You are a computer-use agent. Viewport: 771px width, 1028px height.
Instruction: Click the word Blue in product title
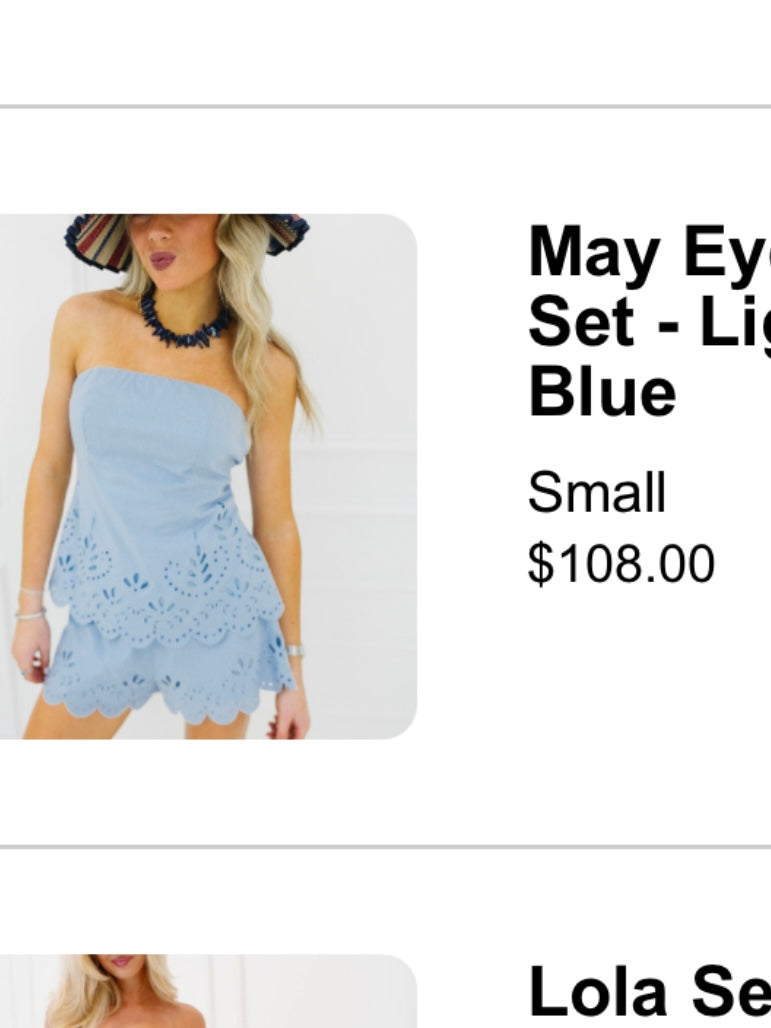click(x=602, y=393)
